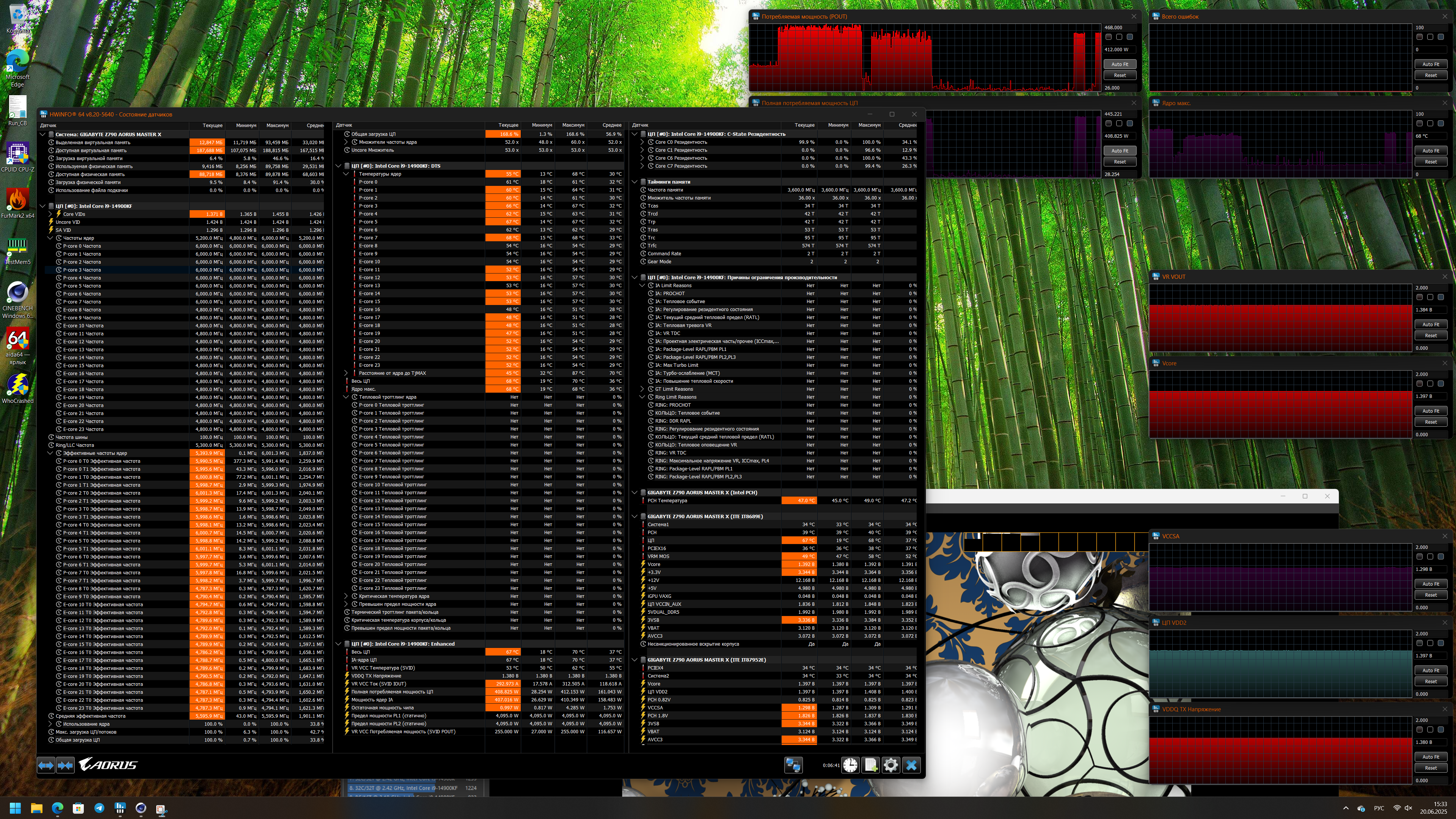Click the red color swatch in POUT graph
The width and height of the screenshot is (1456, 819).
click(x=1108, y=37)
